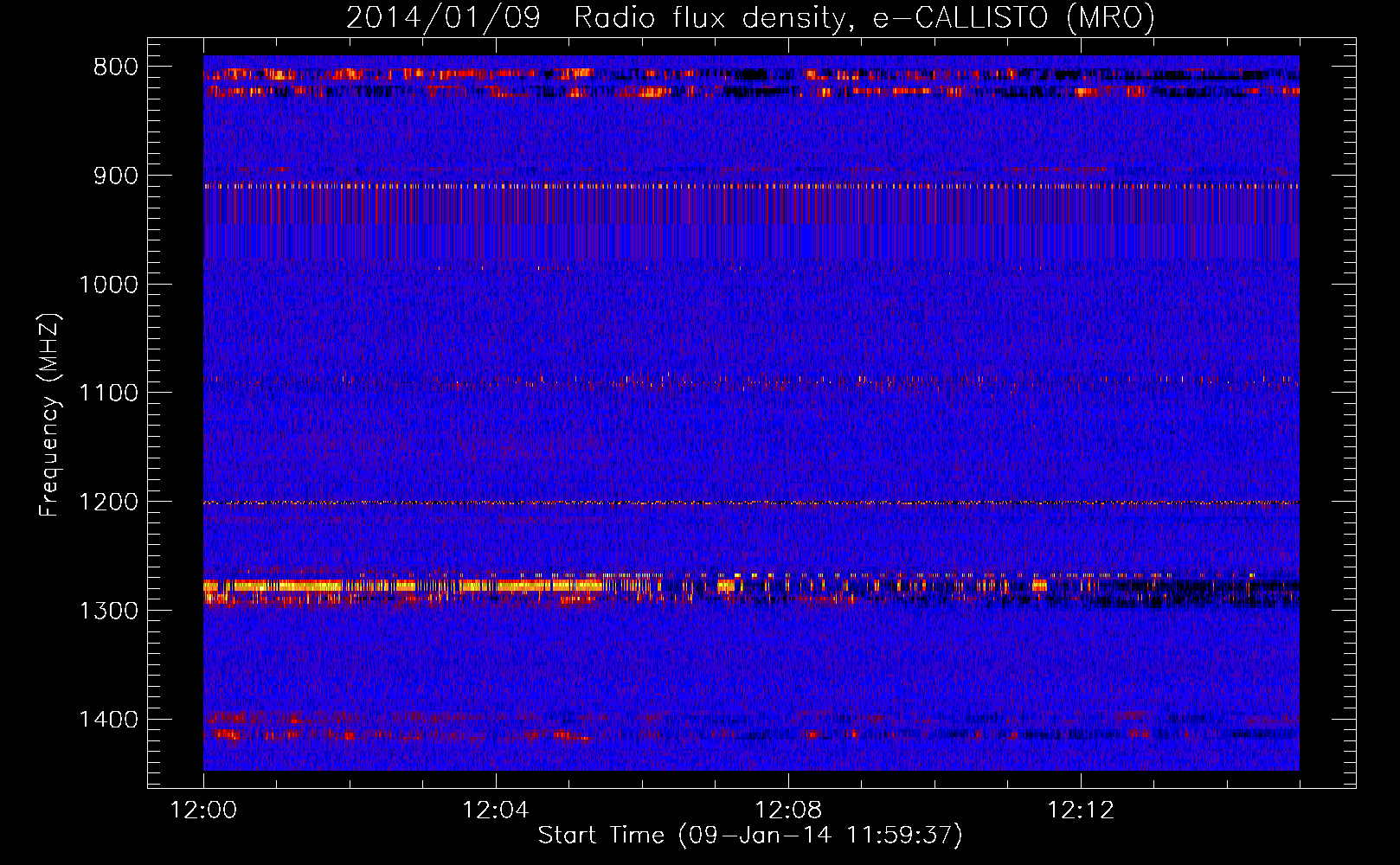Click the dotted 910 MHz line in the spectrogram
Screen dimensions: 1400x865
click(x=751, y=185)
